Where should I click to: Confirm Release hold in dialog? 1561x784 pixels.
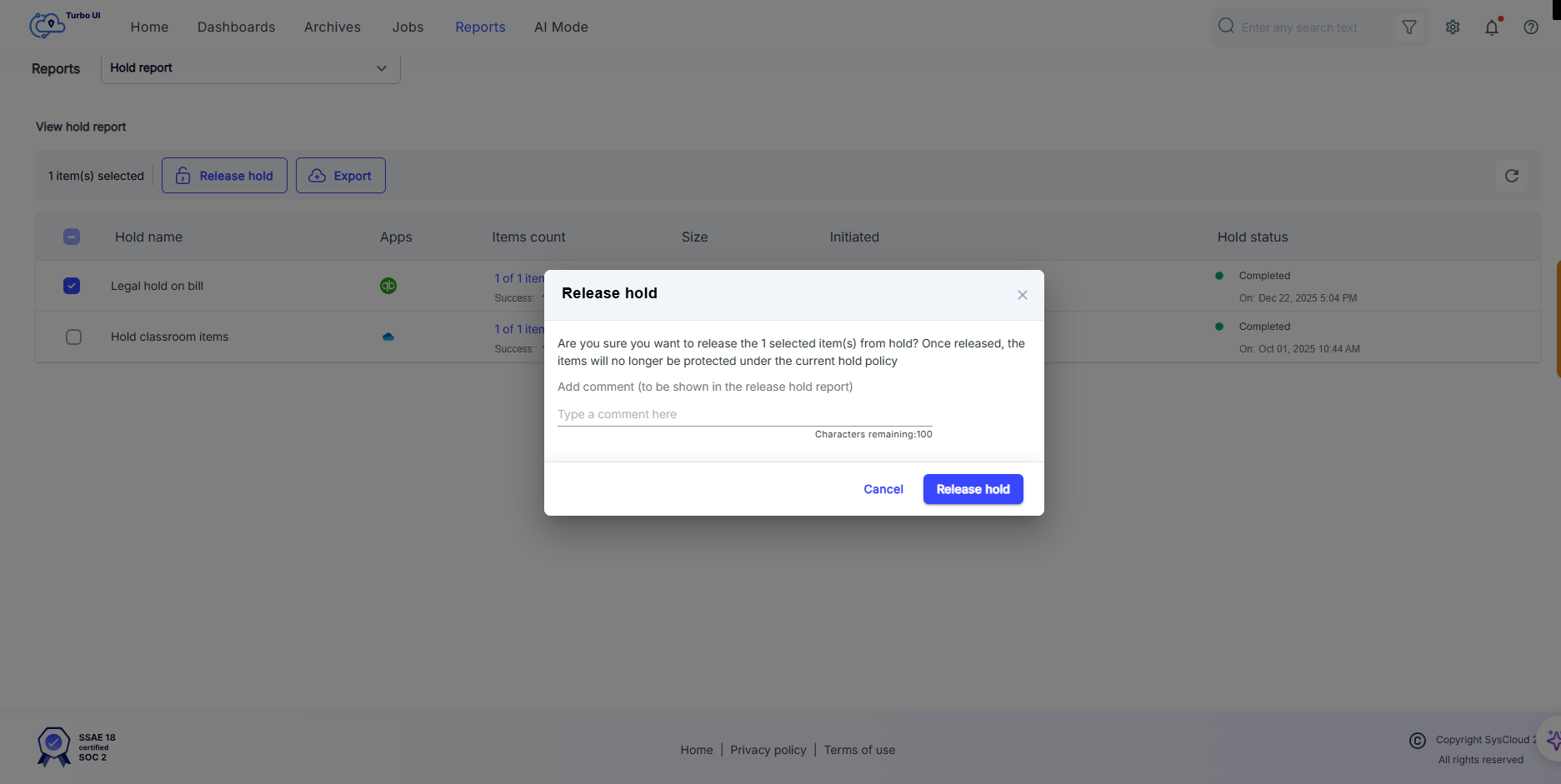pos(973,489)
